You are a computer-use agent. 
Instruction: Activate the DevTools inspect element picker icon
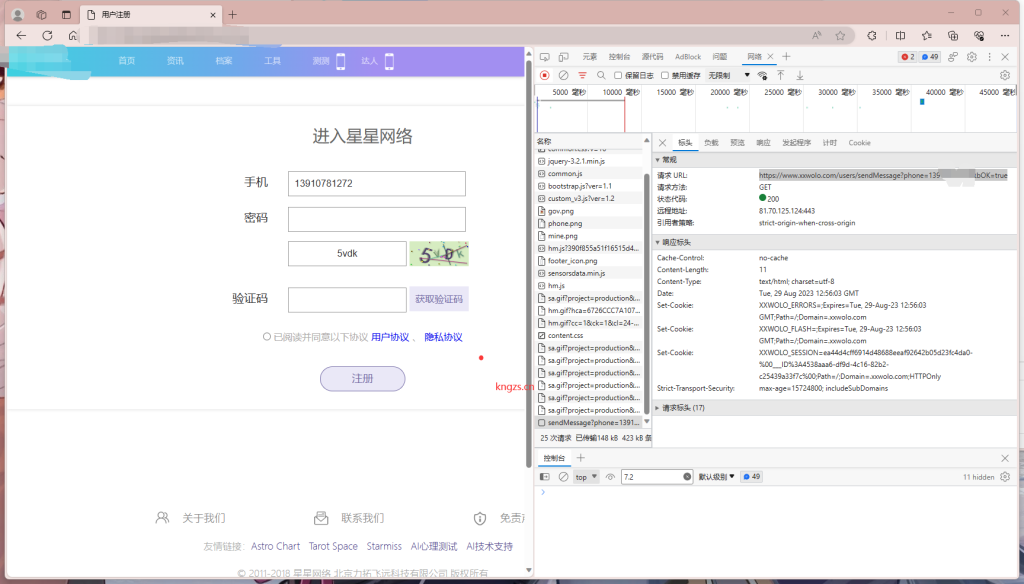pos(545,57)
